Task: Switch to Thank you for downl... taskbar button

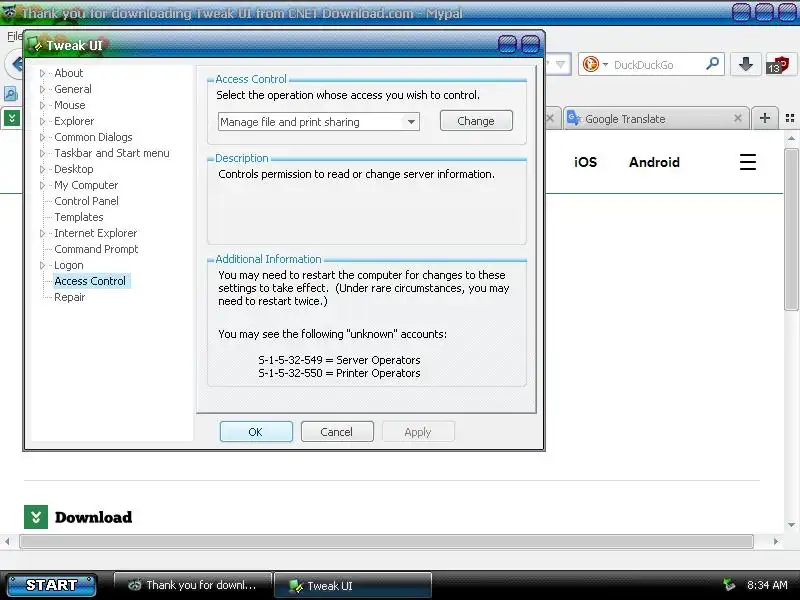Action: [192, 585]
